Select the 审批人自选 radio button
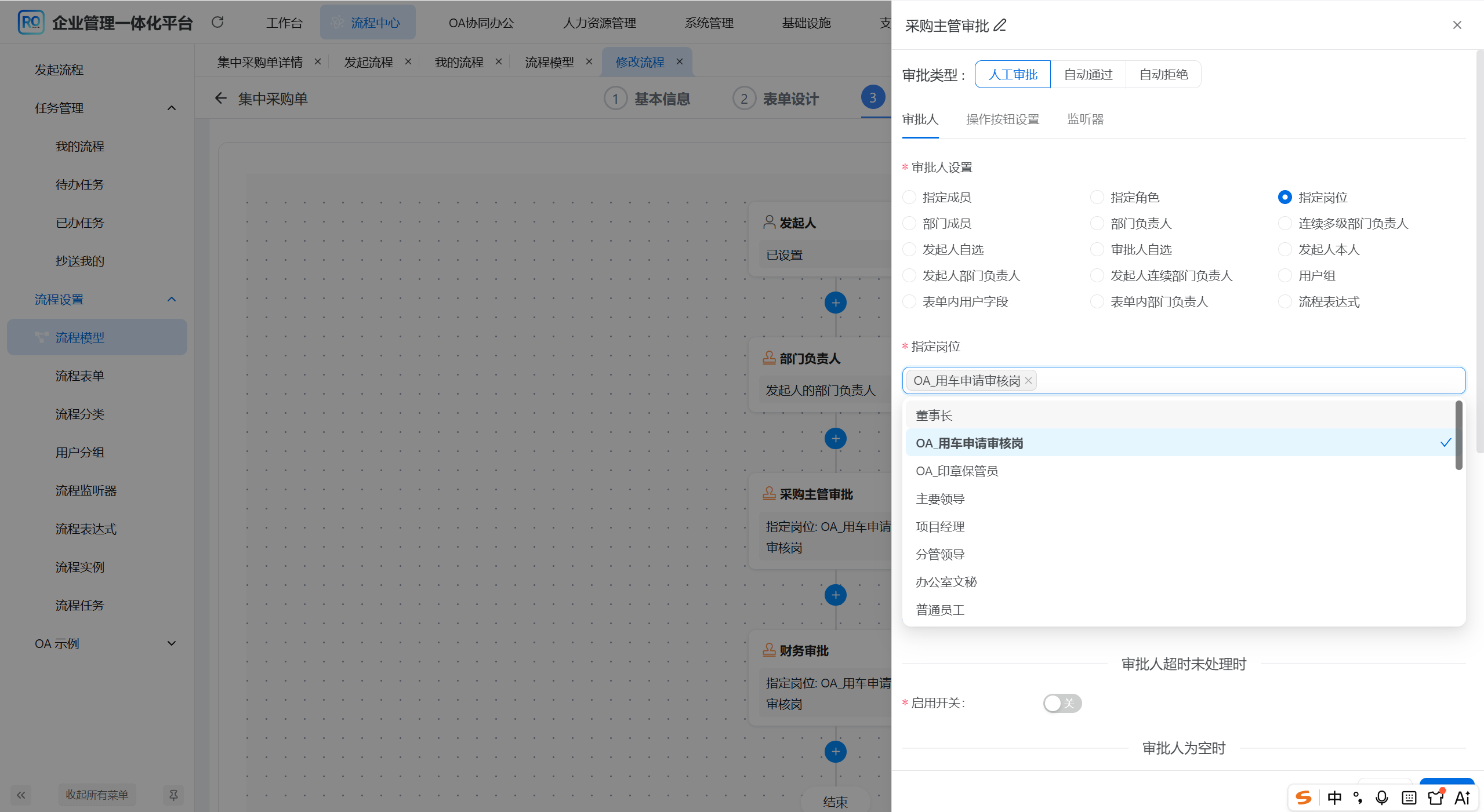The height and width of the screenshot is (812, 1484). (1097, 249)
